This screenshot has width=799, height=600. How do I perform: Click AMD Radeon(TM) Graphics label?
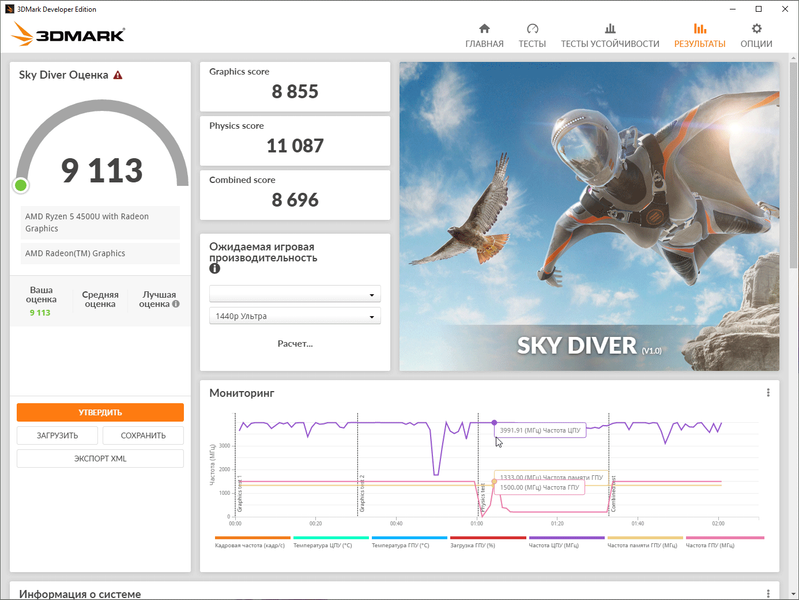pyautogui.click(x=100, y=253)
